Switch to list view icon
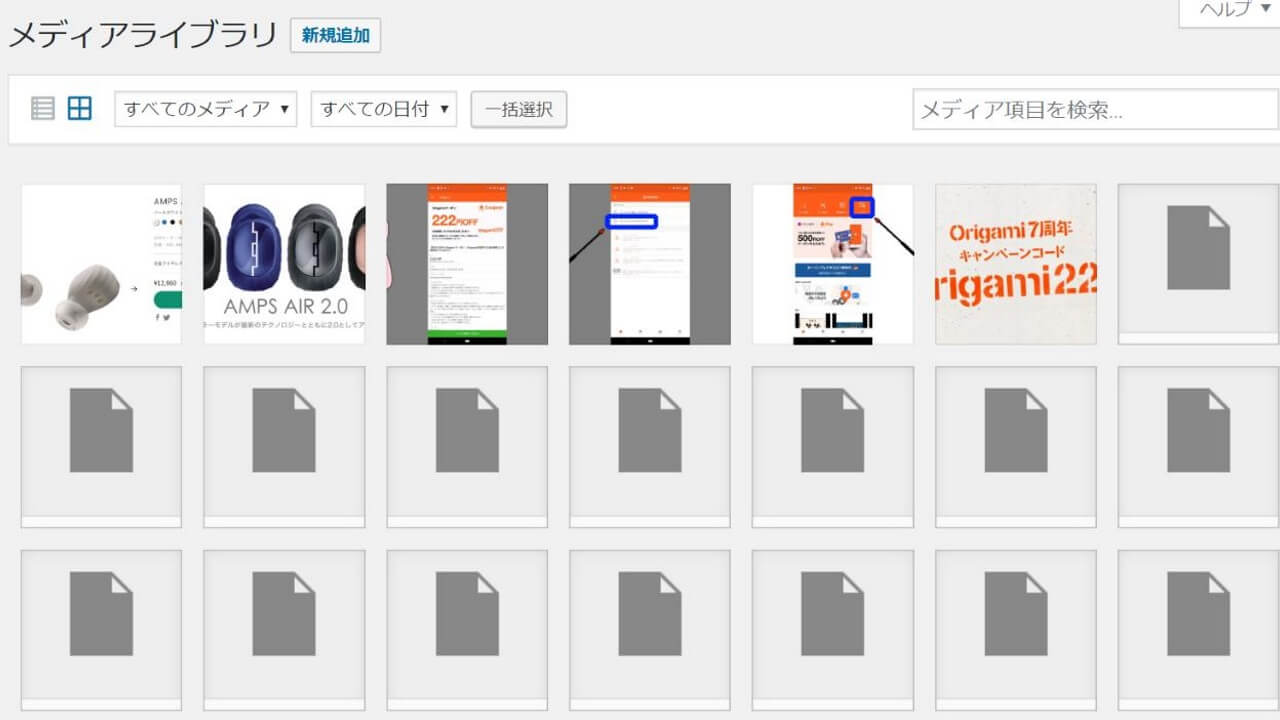The width and height of the screenshot is (1280, 720). click(x=42, y=108)
